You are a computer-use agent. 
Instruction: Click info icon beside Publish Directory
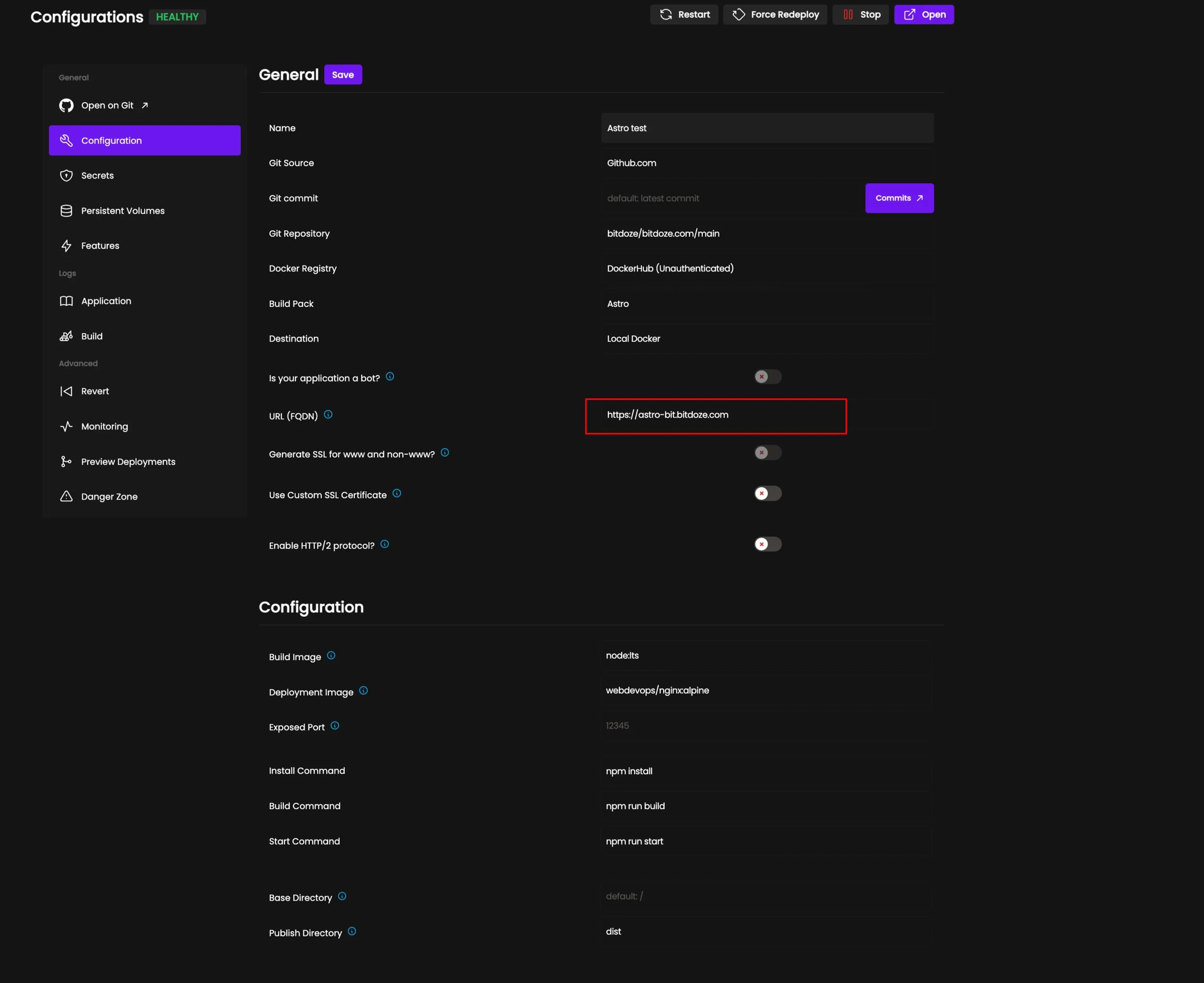(x=352, y=932)
